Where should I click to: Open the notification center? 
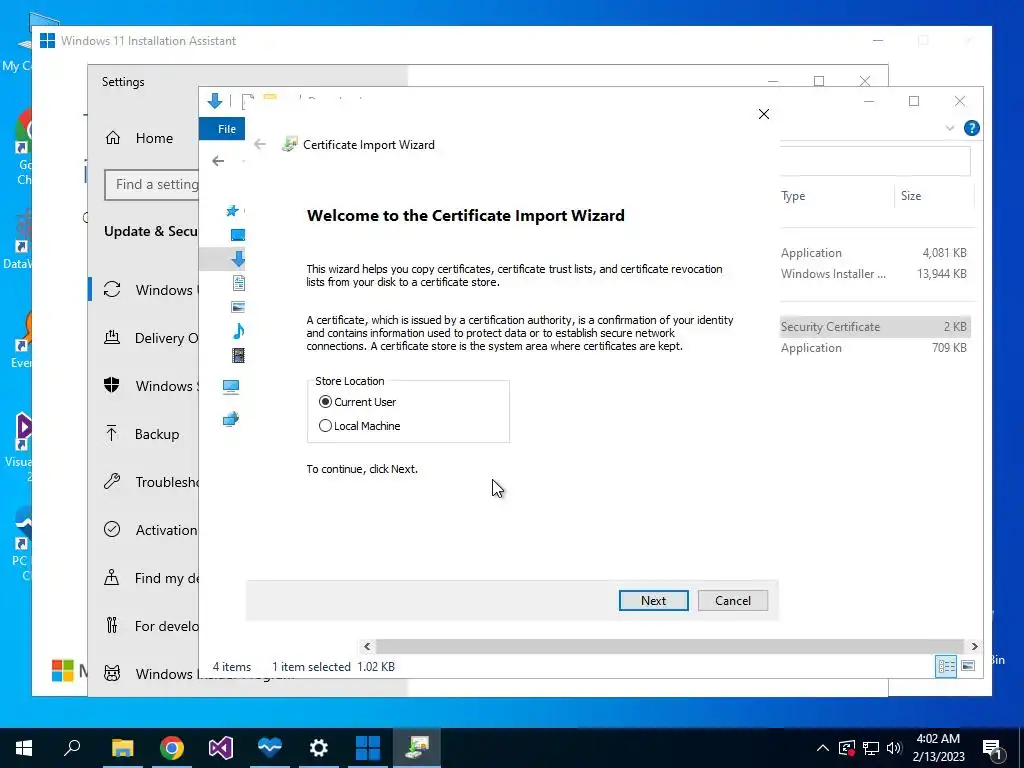tap(992, 749)
